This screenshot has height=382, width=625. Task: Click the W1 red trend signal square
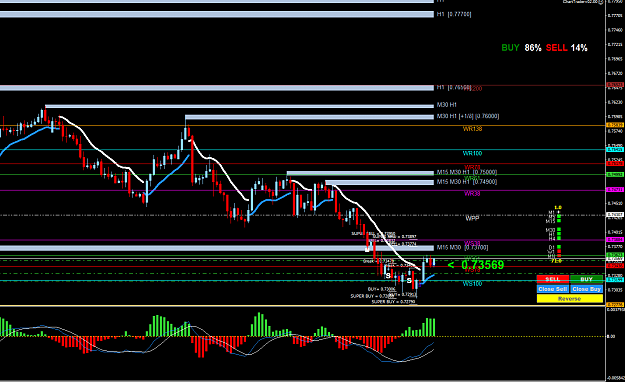coord(559,251)
